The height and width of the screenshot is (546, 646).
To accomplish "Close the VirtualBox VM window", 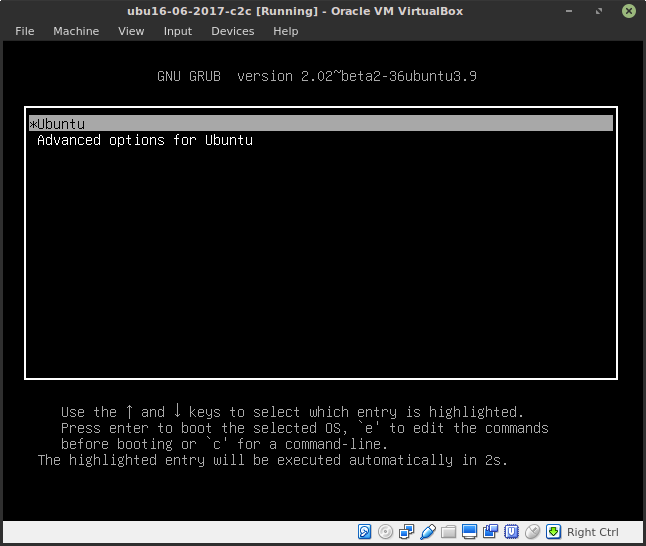I will tap(629, 11).
